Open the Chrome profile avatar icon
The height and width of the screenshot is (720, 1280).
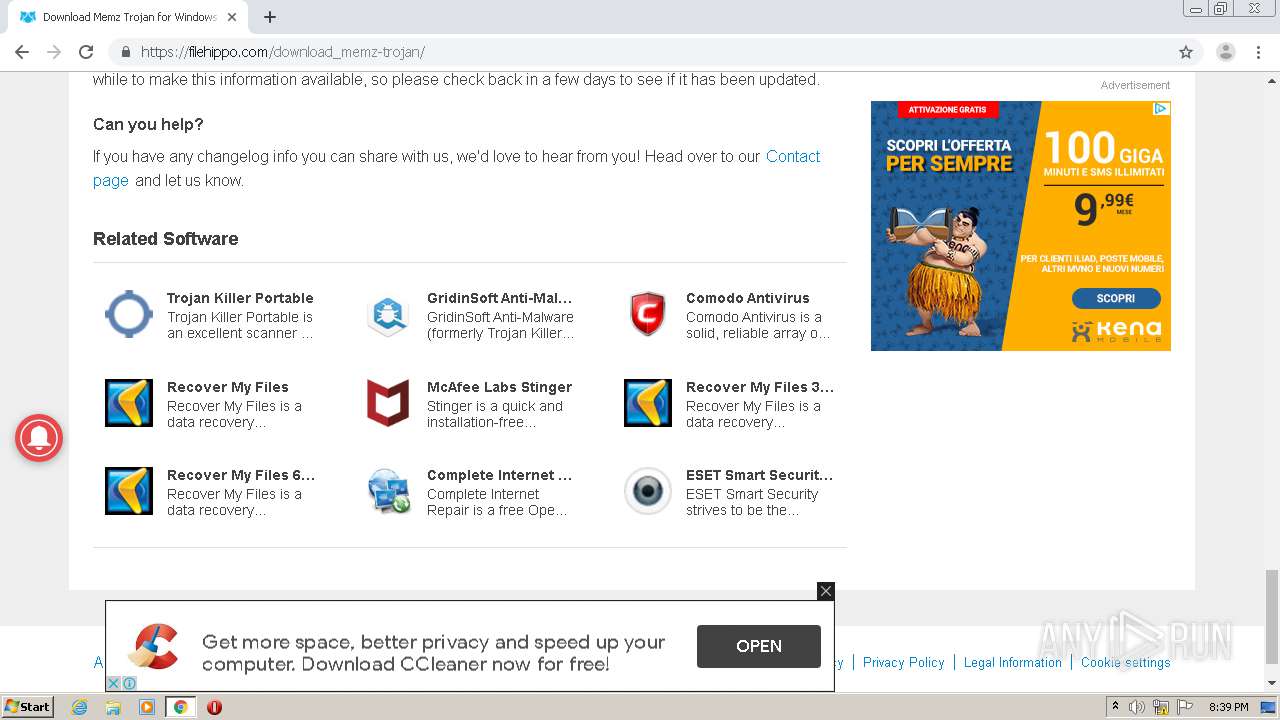(x=1226, y=52)
